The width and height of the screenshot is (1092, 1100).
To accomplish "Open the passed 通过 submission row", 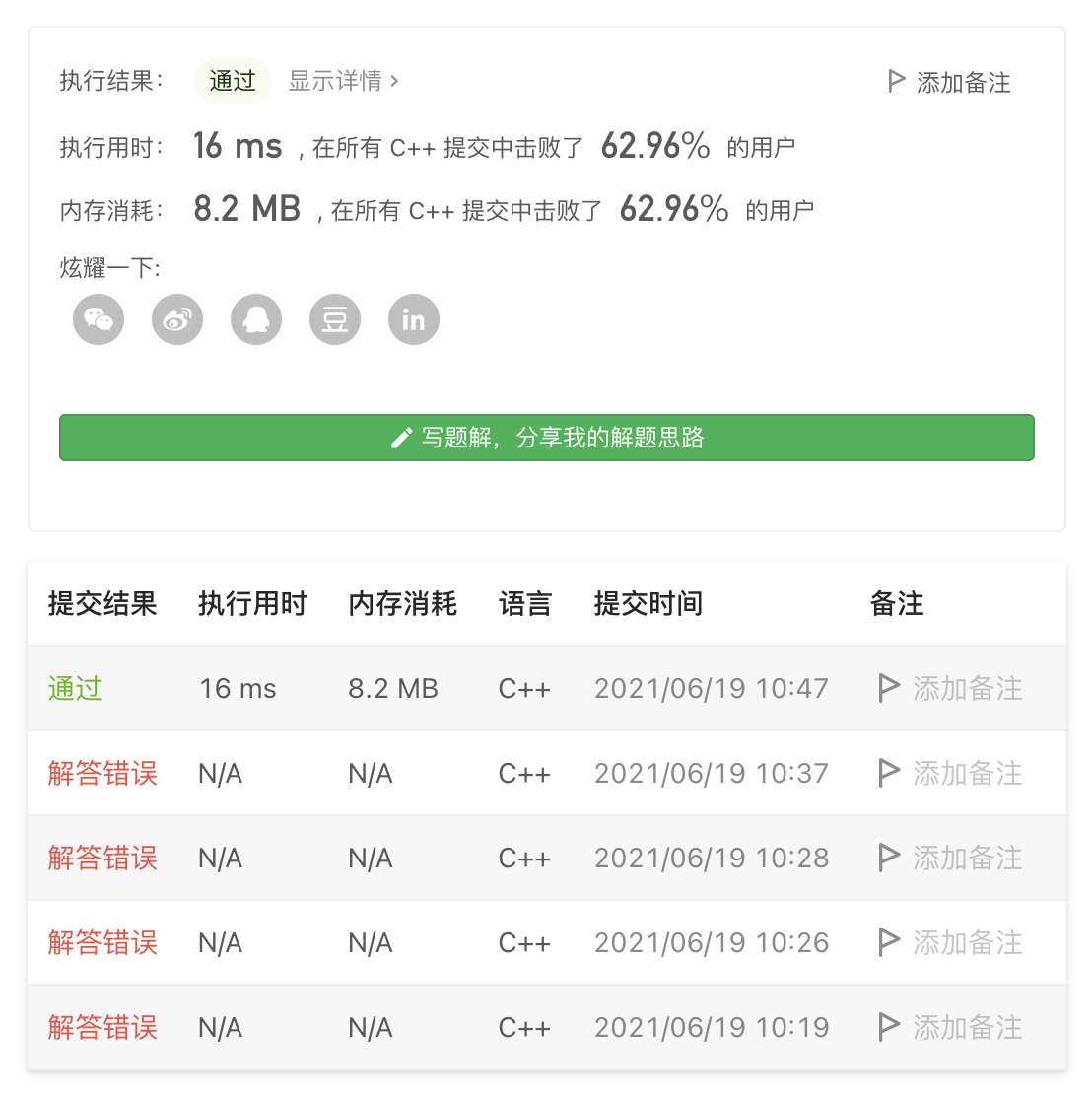I will coord(75,688).
